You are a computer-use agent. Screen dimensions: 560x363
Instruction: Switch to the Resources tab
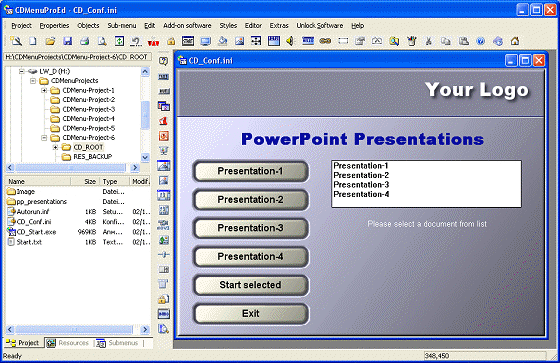click(x=68, y=343)
